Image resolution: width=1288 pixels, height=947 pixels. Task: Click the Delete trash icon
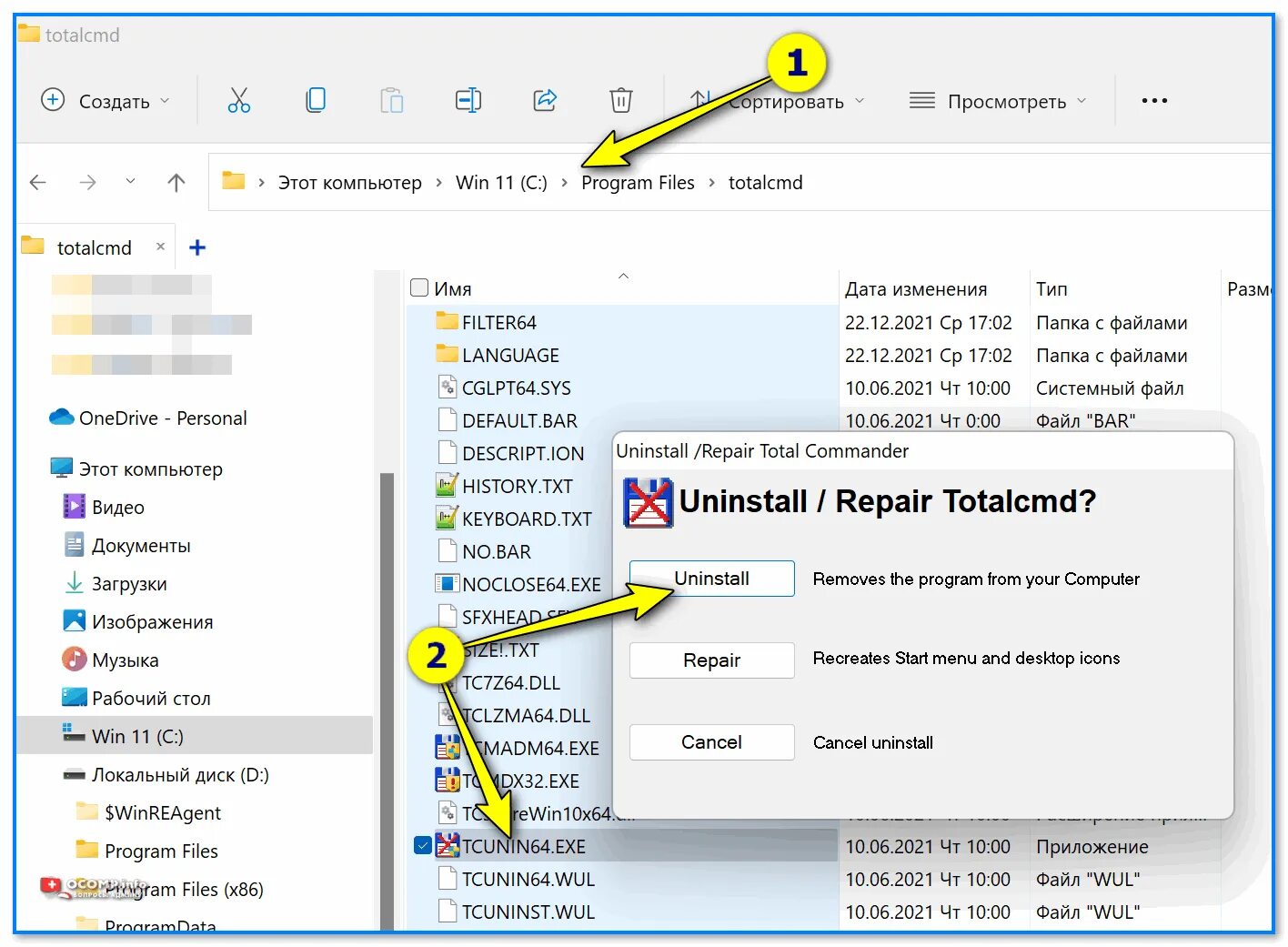[x=621, y=100]
